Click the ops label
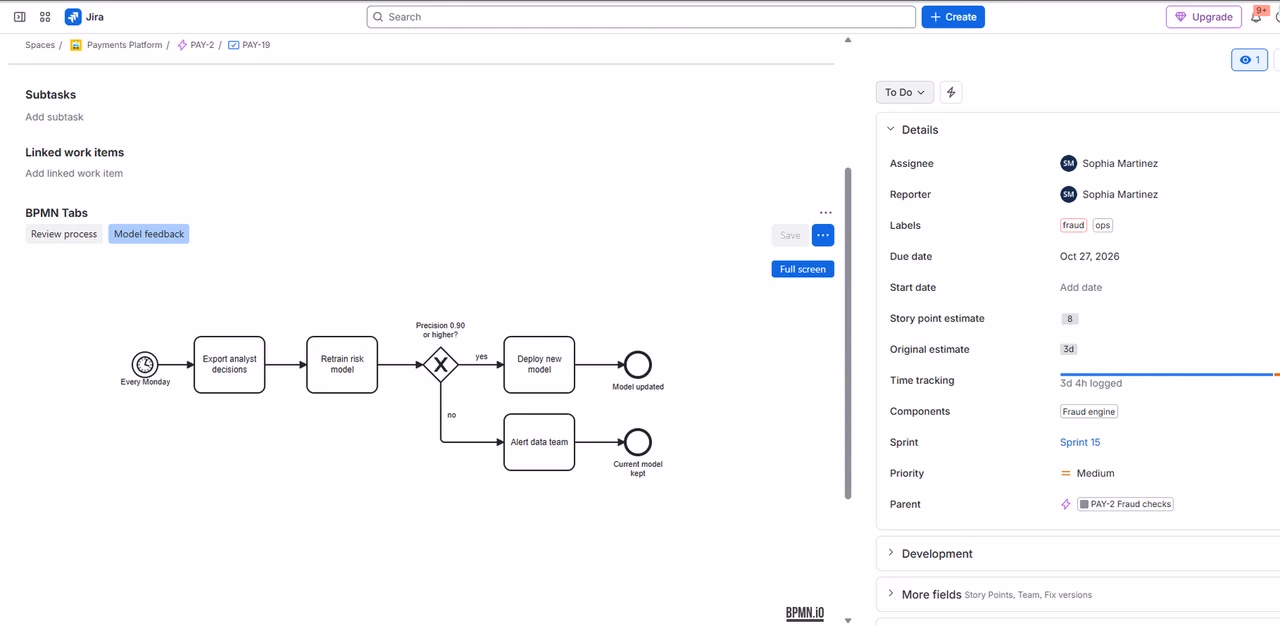Image resolution: width=1280 pixels, height=626 pixels. pos(1102,225)
